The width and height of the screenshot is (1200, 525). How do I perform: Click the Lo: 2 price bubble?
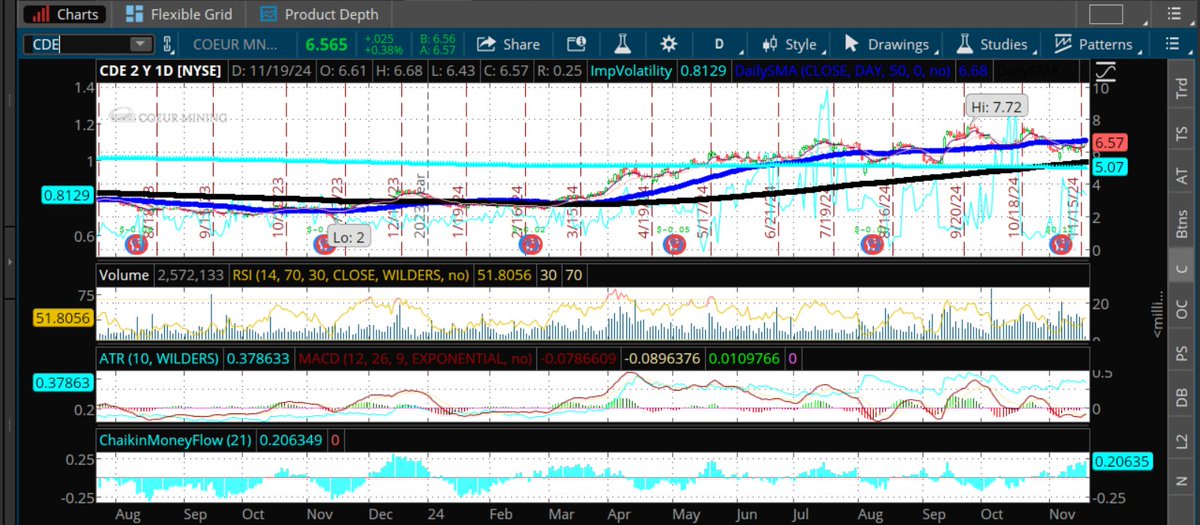[350, 238]
